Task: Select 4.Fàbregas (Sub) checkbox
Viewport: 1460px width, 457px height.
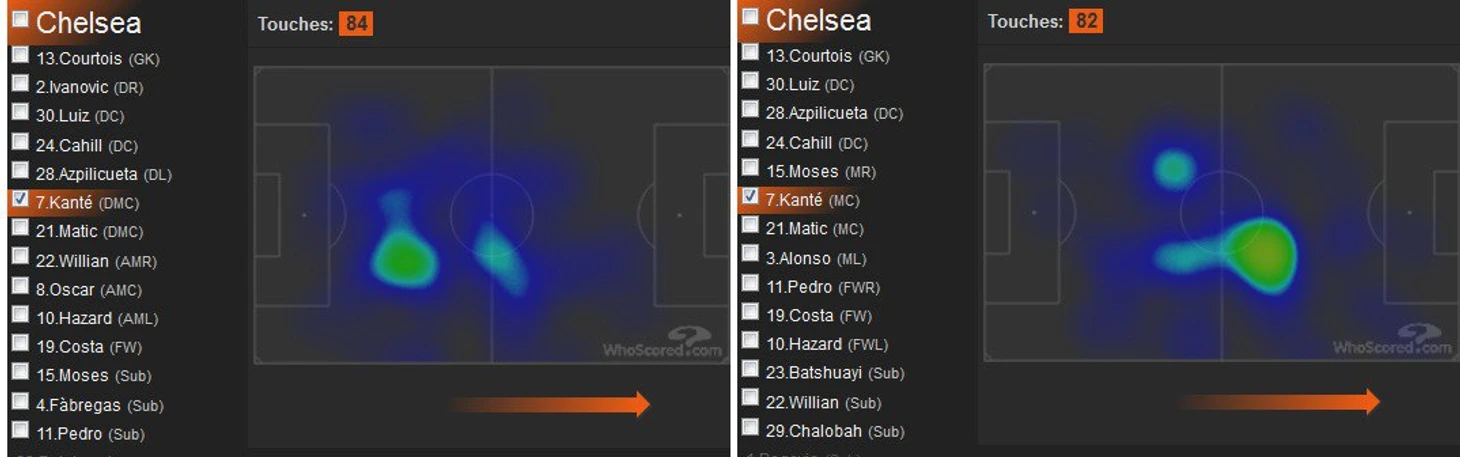Action: tap(20, 402)
